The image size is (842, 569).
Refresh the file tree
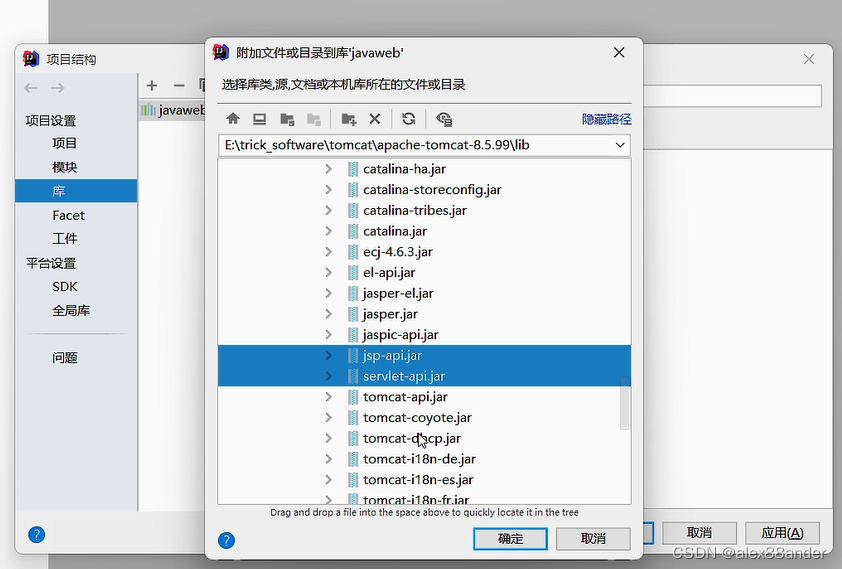tap(409, 119)
